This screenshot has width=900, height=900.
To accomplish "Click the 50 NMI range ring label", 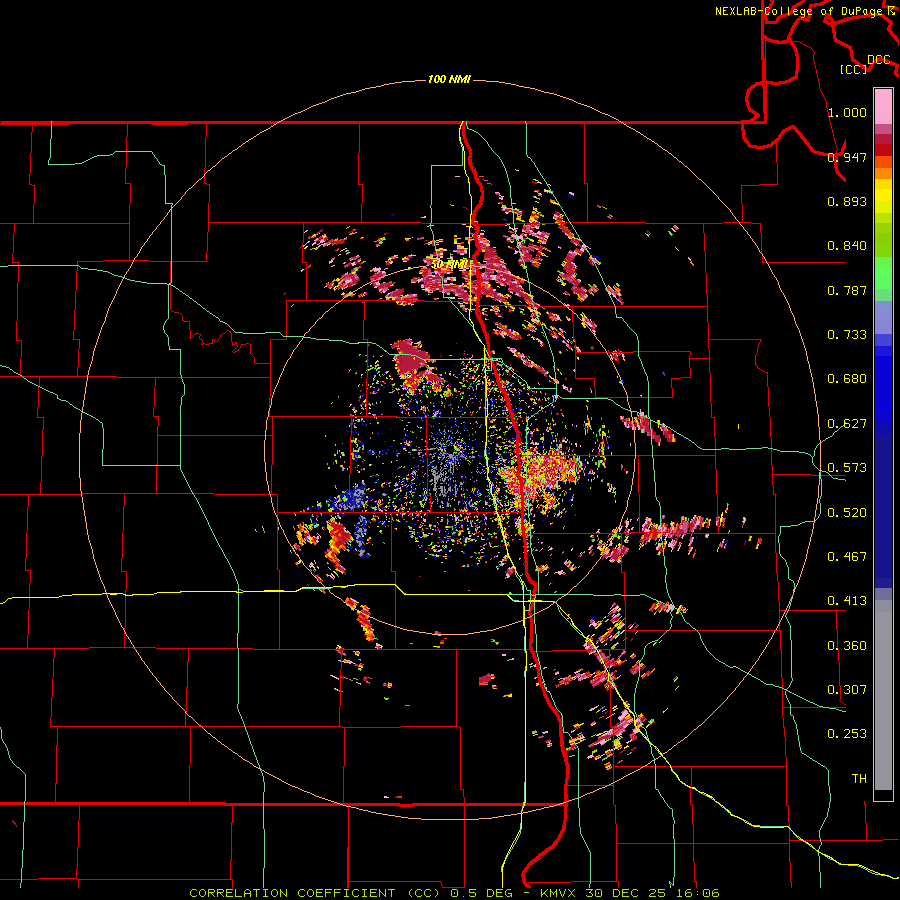I will tap(449, 265).
